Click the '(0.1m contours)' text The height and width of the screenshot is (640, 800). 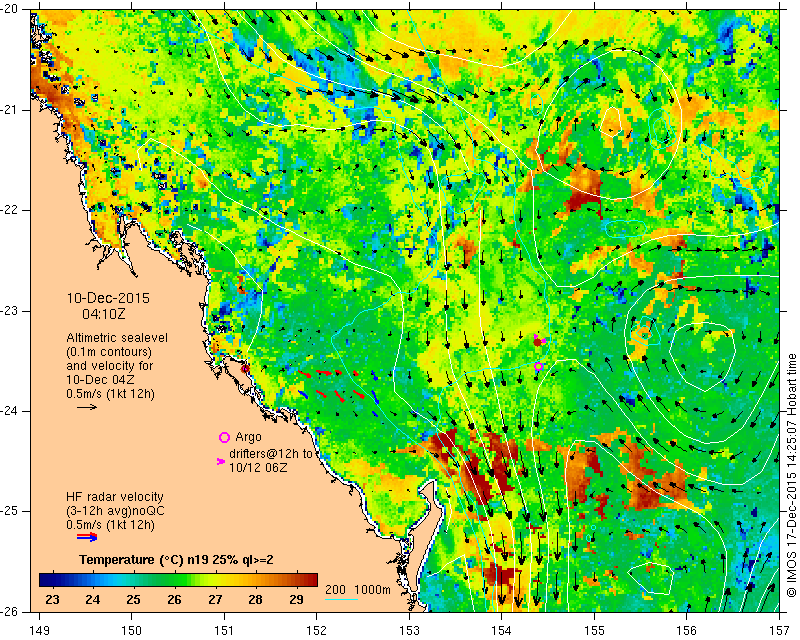[109, 352]
